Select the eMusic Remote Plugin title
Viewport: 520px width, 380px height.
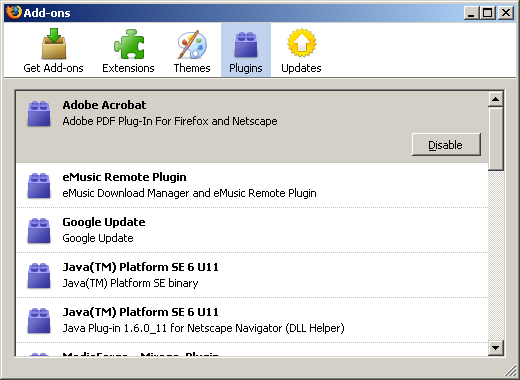pyautogui.click(x=124, y=177)
